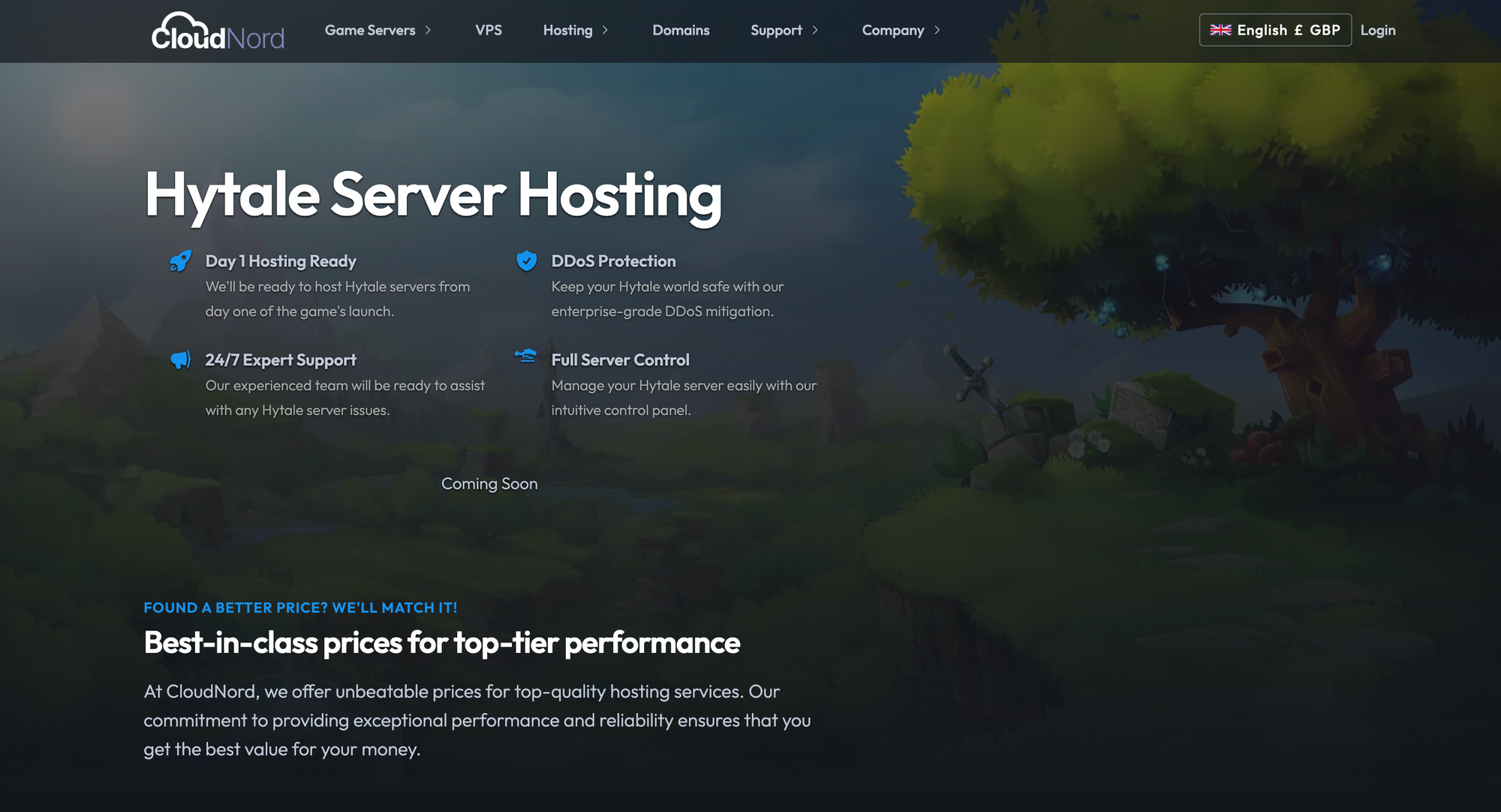The height and width of the screenshot is (812, 1501).
Task: Click the CloudNord logo
Action: click(x=218, y=32)
